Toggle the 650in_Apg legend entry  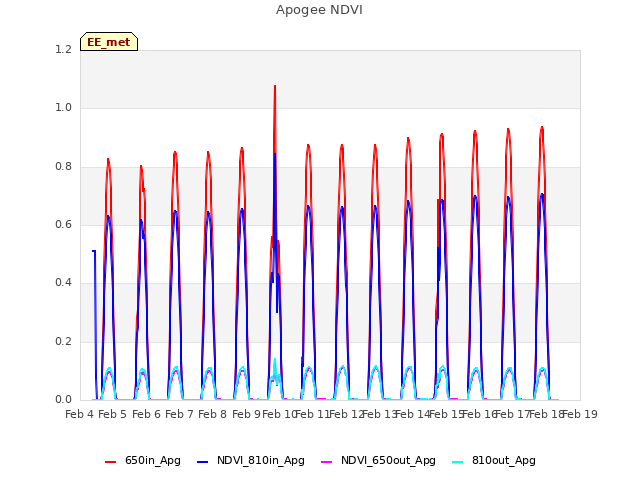tap(143, 461)
